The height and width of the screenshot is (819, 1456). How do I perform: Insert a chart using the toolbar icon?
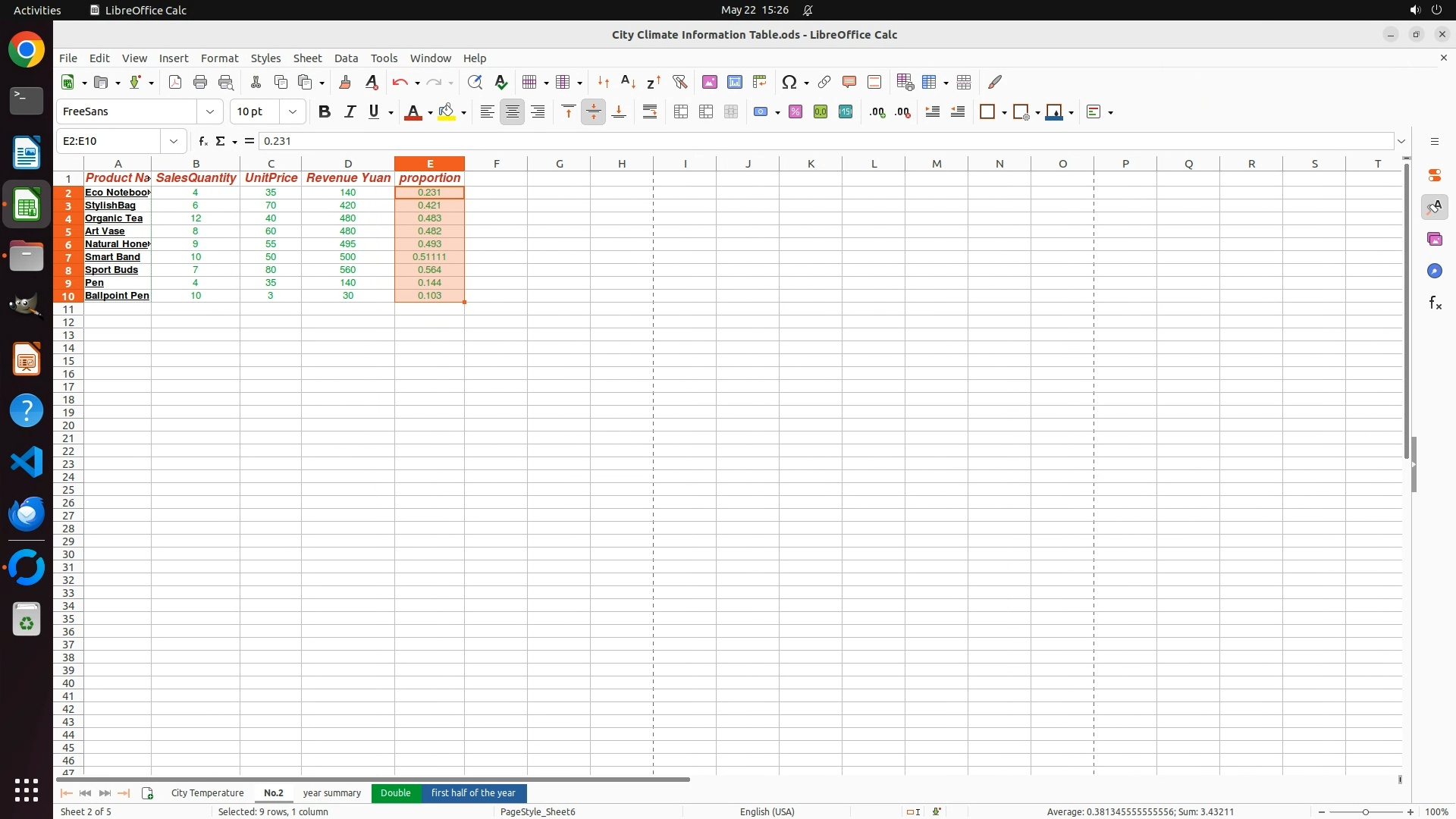(x=734, y=82)
